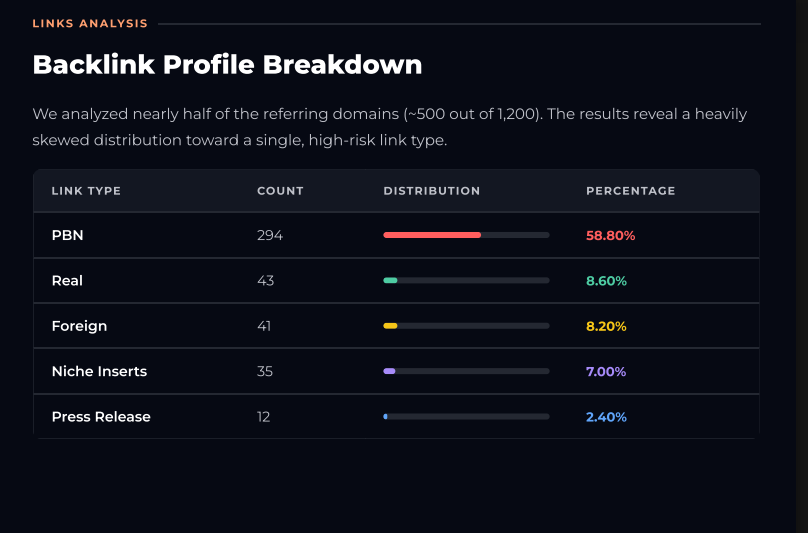Click the Niche Inserts row label
Screen dimensions: 808x533
(99, 371)
